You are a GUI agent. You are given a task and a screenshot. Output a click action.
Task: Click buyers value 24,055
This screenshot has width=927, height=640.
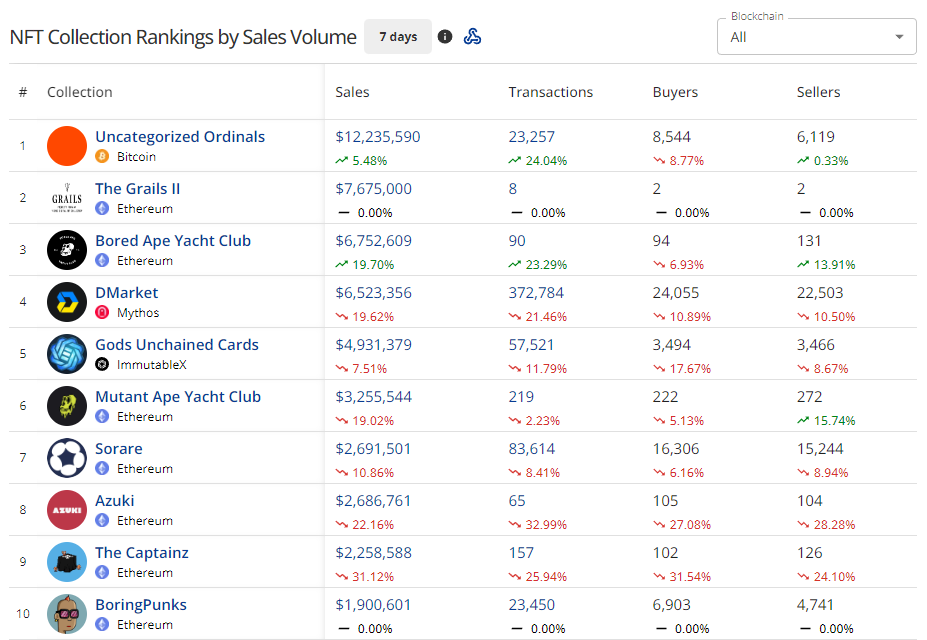(676, 293)
